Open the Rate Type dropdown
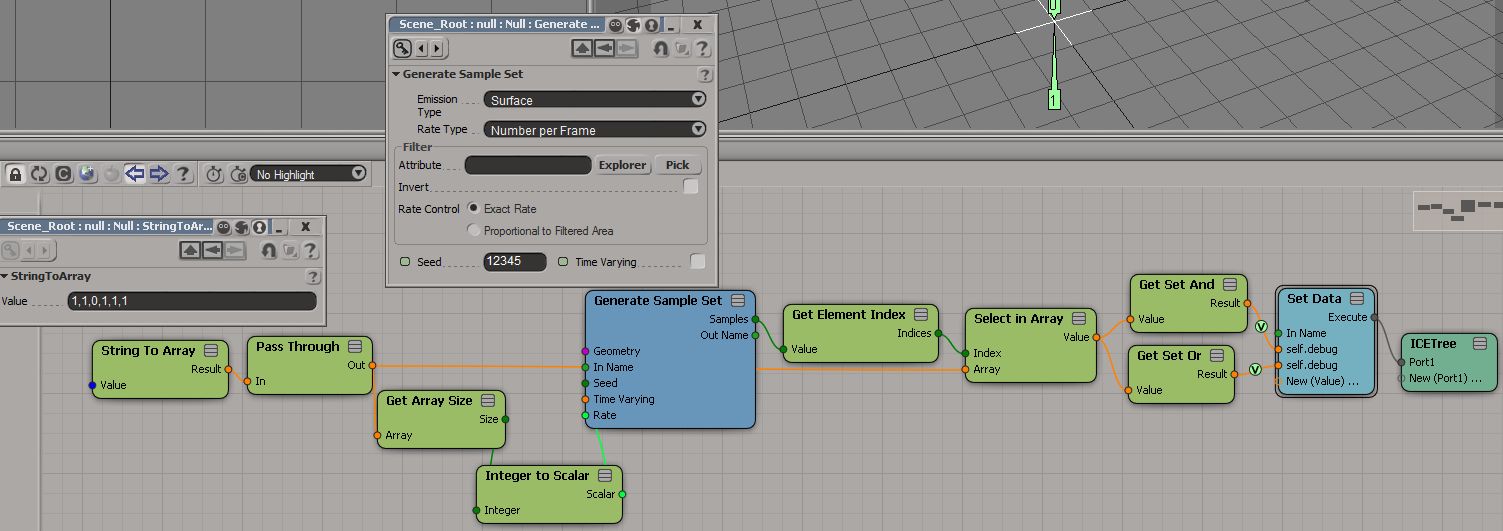Screen dimensions: 1503x531 [595, 130]
